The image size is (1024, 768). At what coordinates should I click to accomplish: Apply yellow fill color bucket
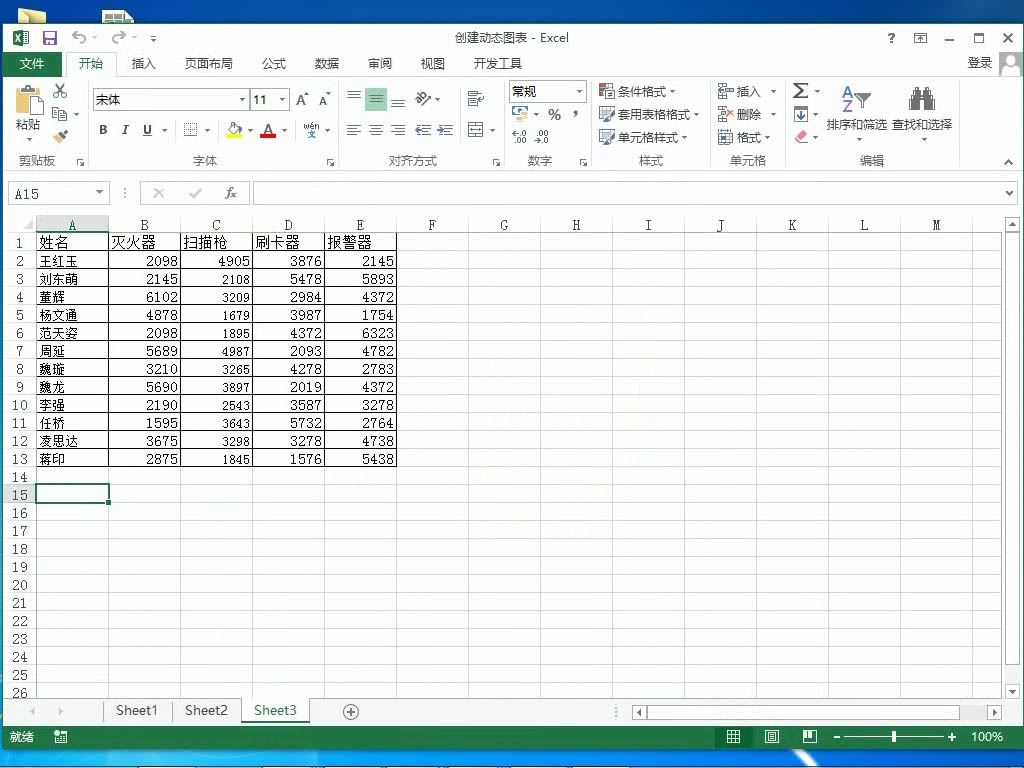(x=234, y=129)
